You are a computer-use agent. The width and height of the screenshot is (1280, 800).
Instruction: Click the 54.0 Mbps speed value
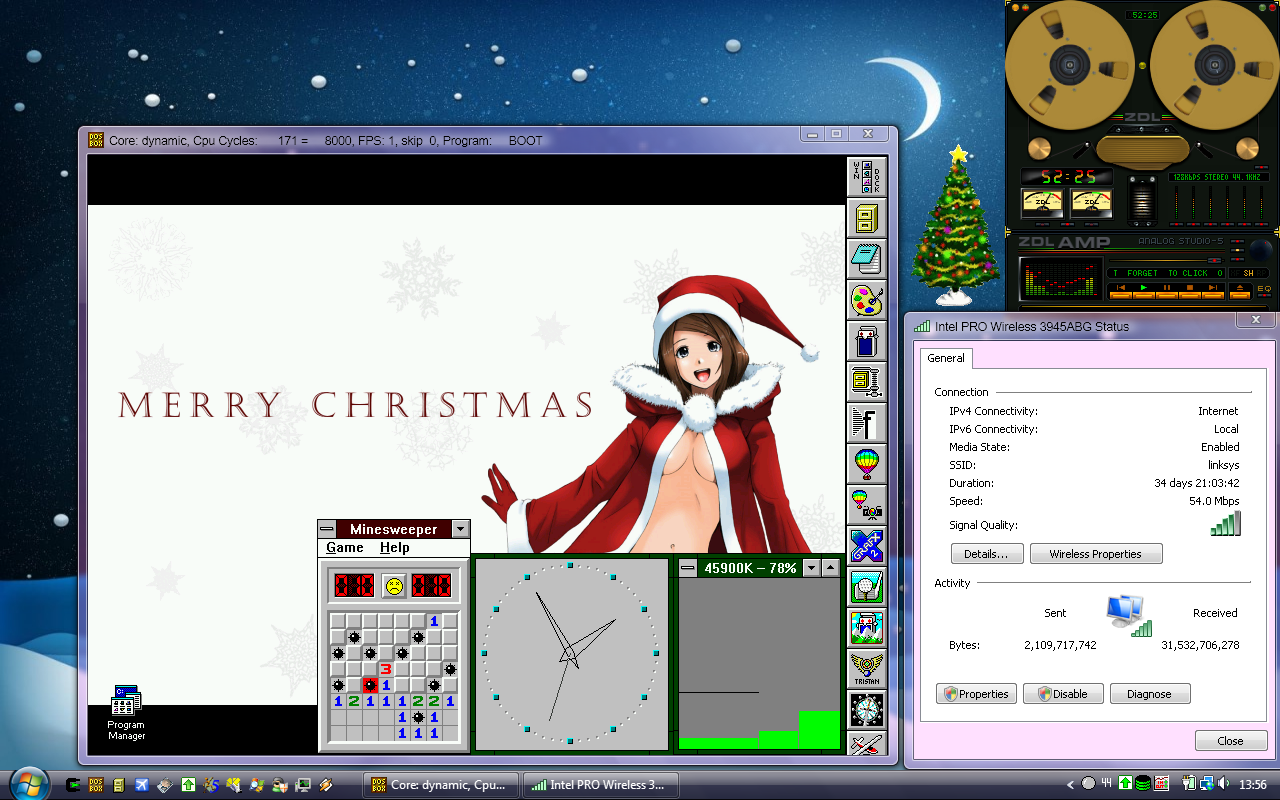[1214, 501]
